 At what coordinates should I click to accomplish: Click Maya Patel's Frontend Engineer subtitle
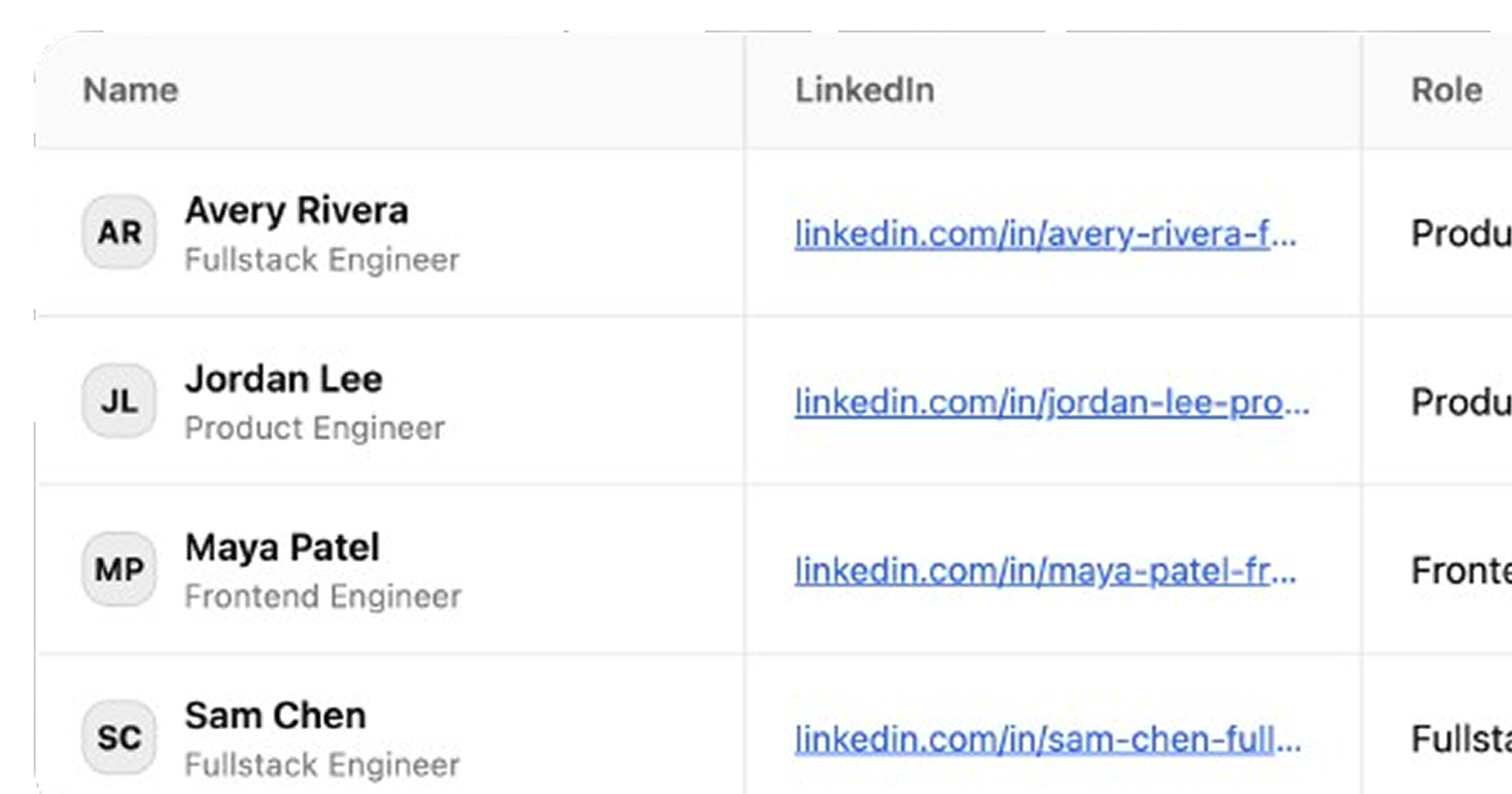323,596
